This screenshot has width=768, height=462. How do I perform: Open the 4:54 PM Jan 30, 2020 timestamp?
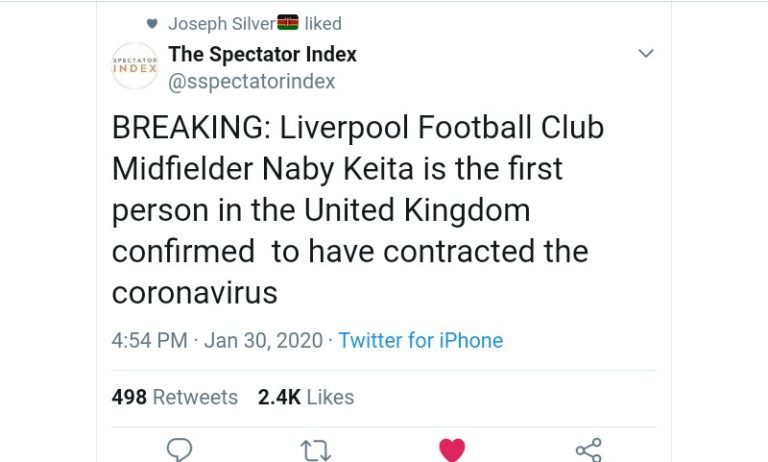pos(217,340)
